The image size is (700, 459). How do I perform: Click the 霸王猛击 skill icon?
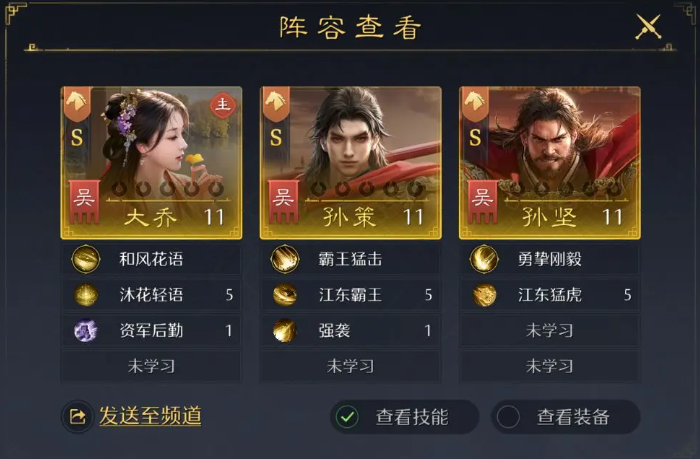point(285,259)
